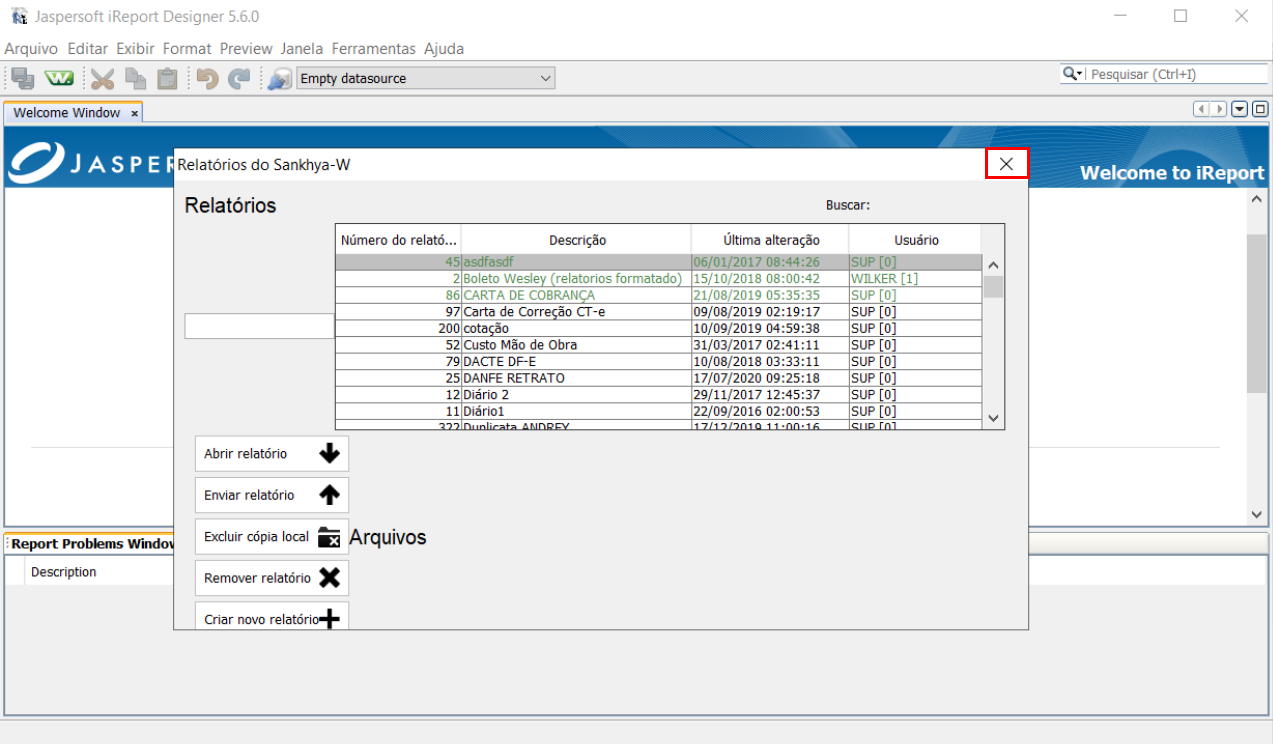Open the Arquivo menu
This screenshot has width=1273, height=744.
click(x=31, y=48)
